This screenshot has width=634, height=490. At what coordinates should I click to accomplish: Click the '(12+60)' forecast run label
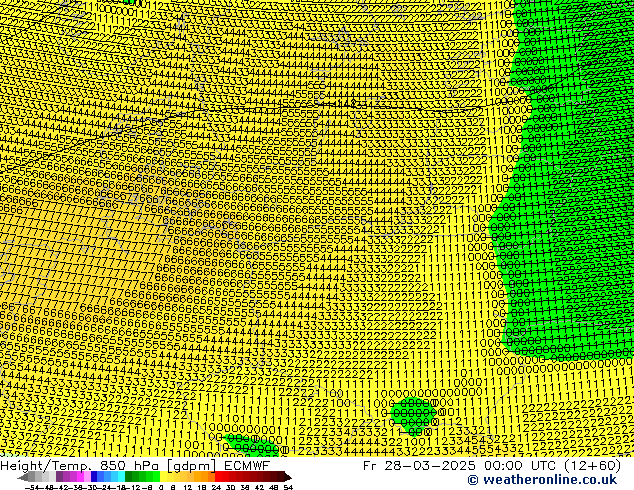[x=592, y=466]
